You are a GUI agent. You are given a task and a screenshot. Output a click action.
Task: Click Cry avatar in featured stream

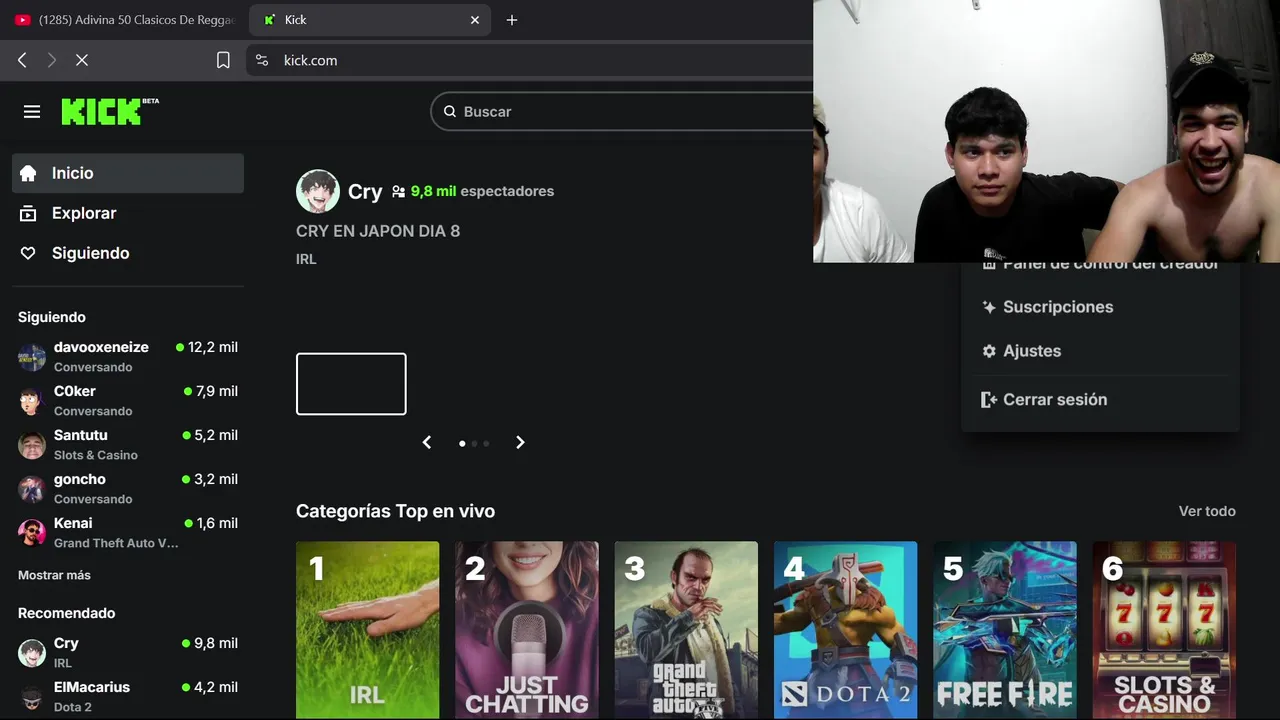(x=318, y=191)
